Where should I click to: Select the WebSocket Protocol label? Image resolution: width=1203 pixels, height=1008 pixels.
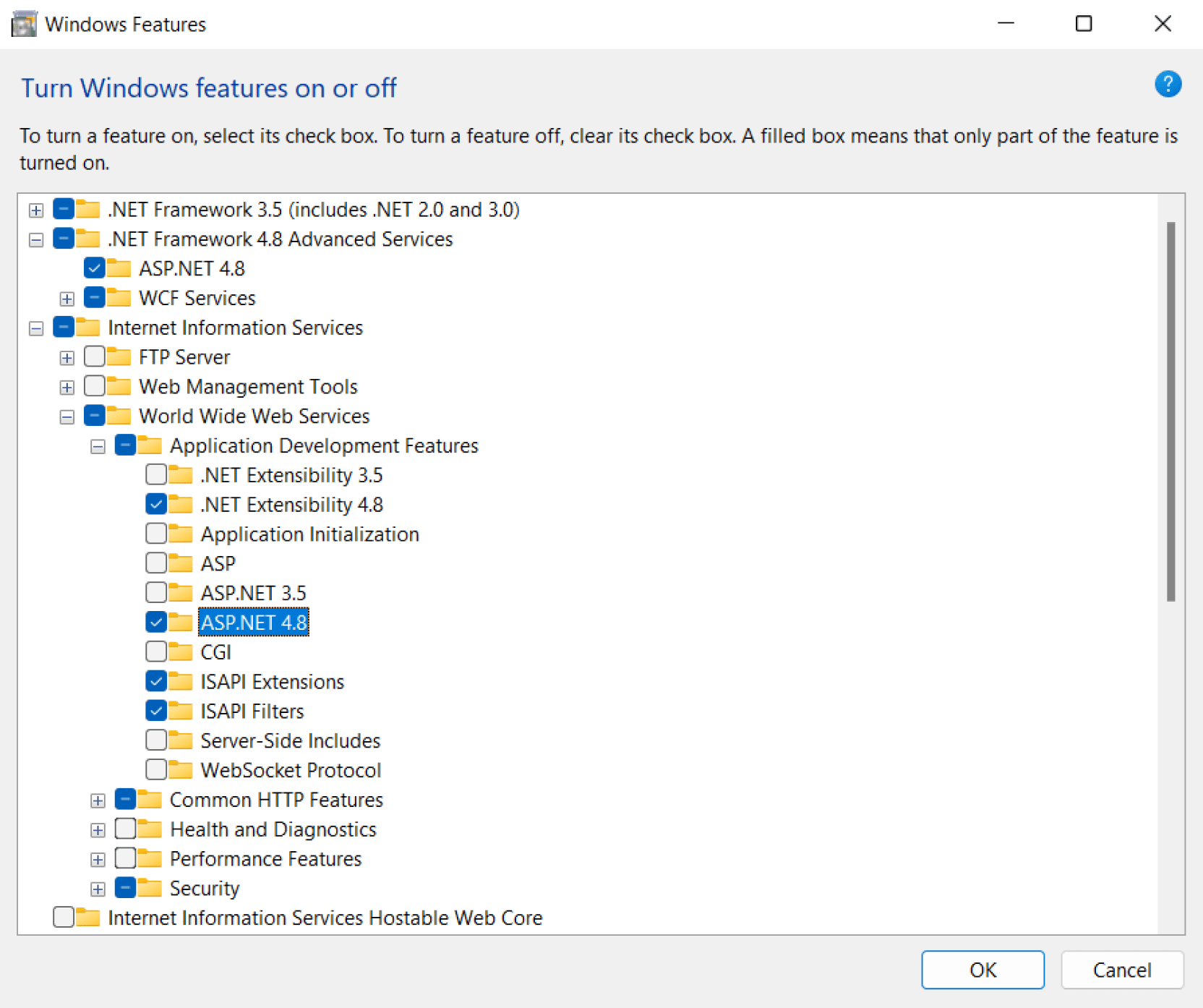click(291, 770)
